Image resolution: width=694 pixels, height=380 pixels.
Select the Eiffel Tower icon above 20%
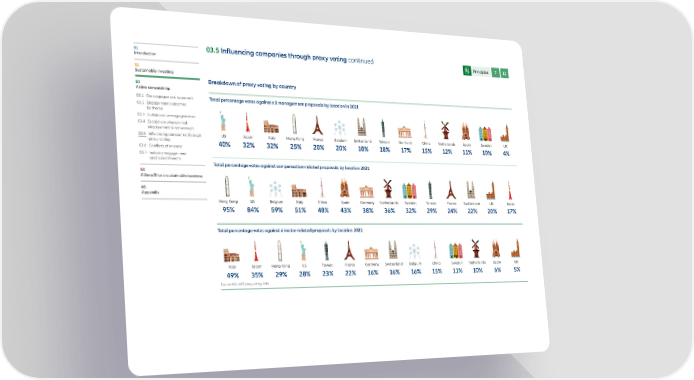(x=317, y=125)
